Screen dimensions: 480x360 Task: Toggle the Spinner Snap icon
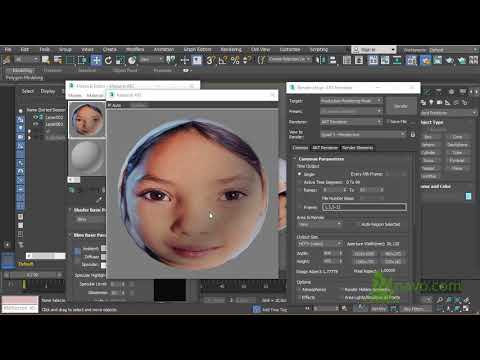pyautogui.click(x=247, y=60)
